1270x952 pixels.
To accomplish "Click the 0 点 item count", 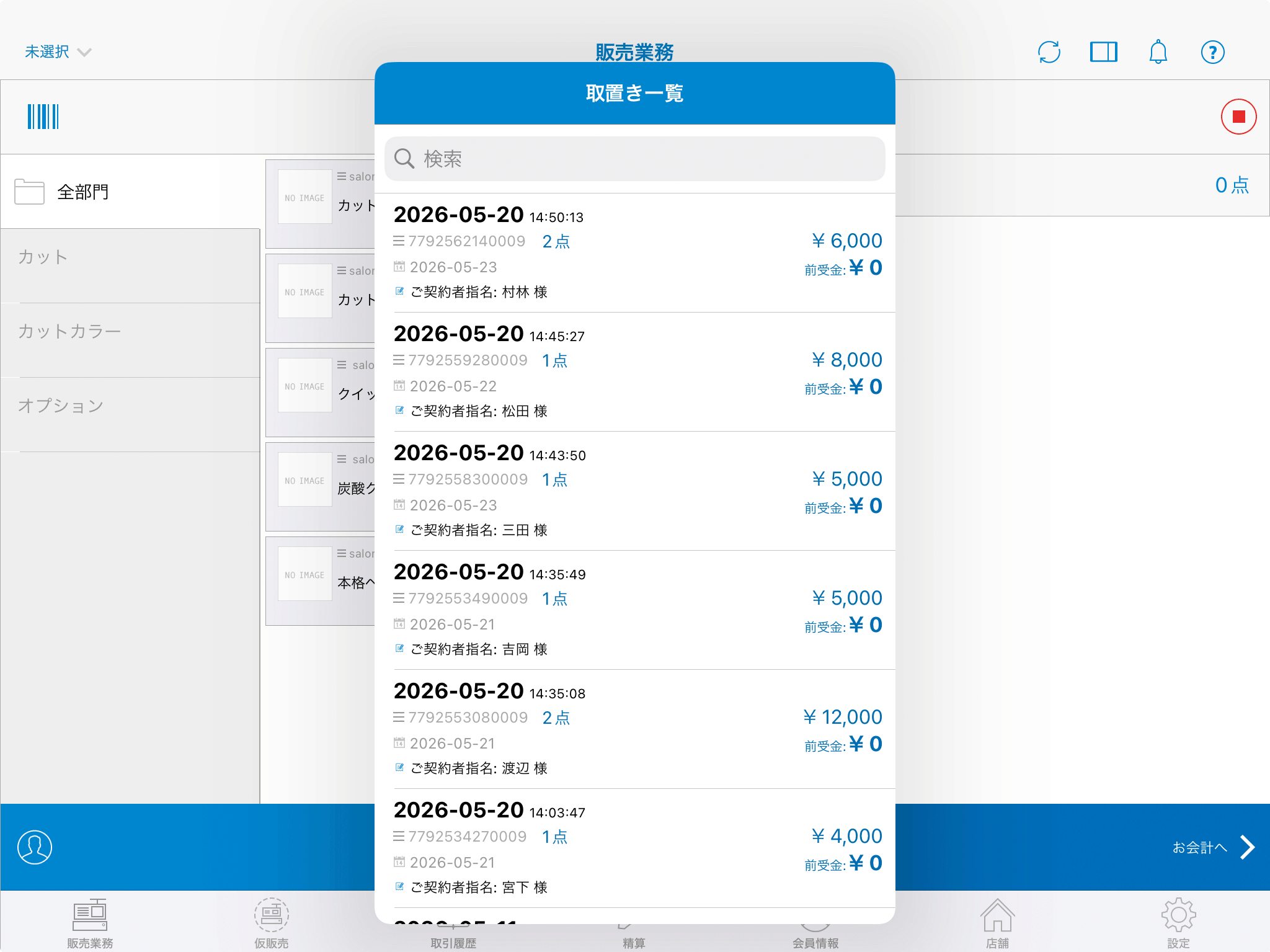I will [1232, 185].
